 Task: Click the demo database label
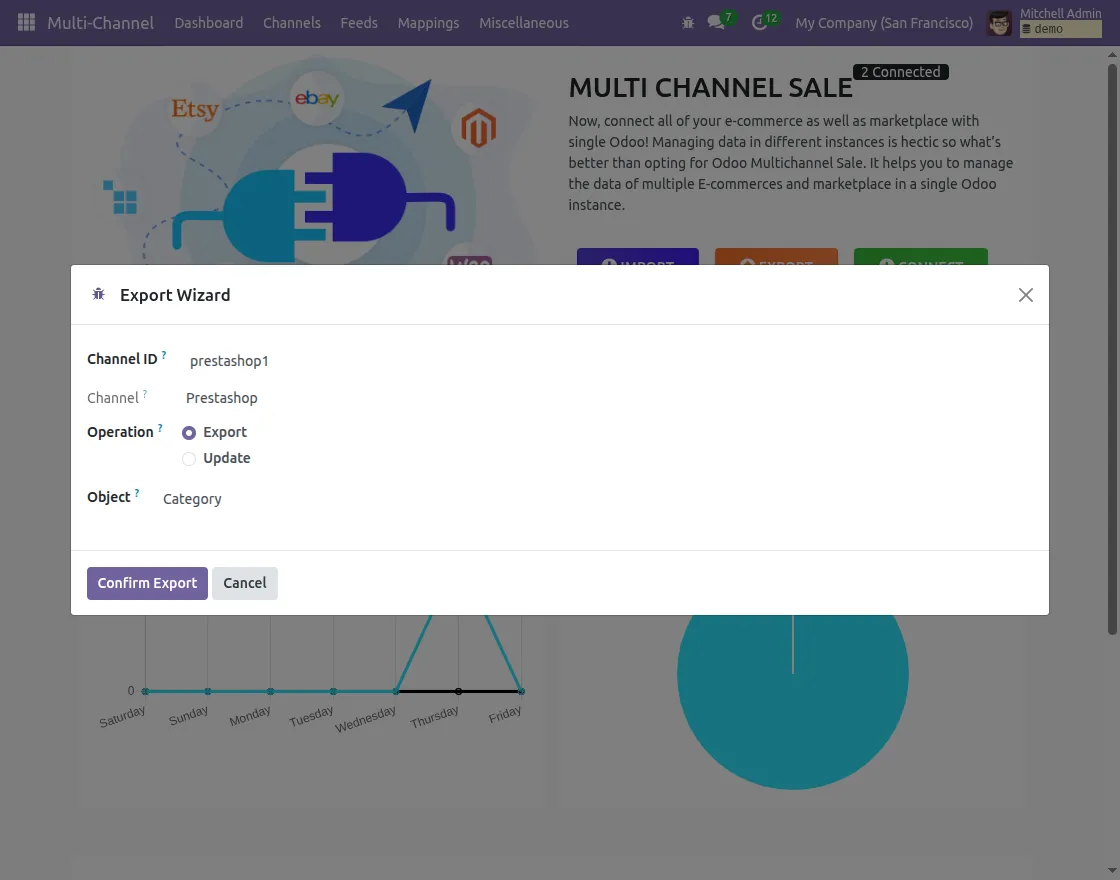(1061, 29)
